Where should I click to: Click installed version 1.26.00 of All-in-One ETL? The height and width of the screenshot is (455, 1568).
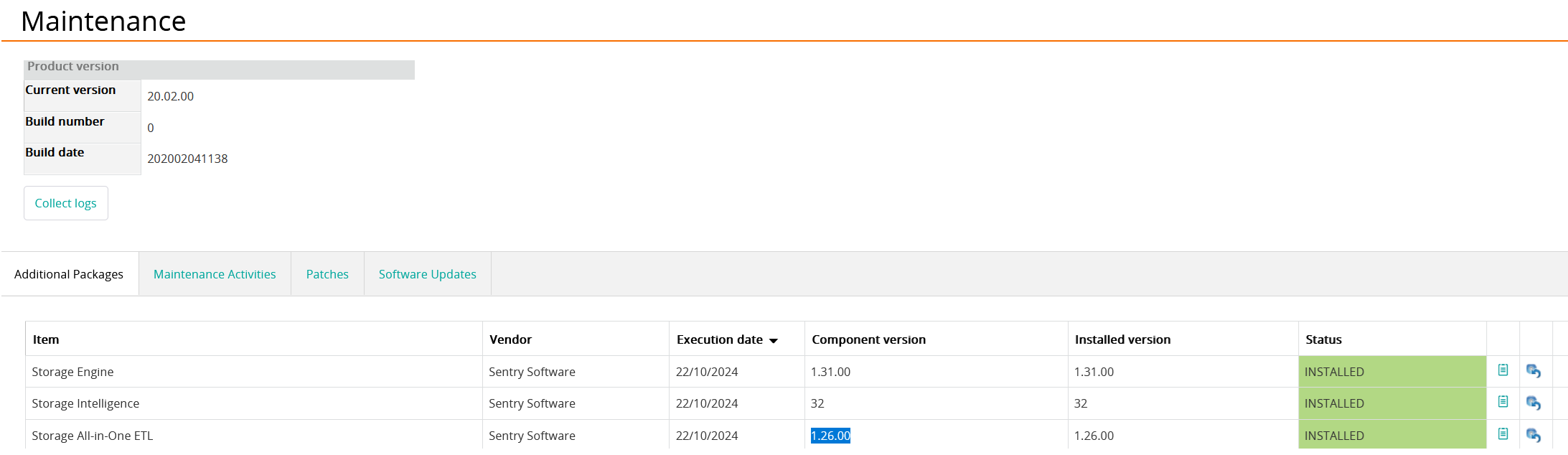click(x=1094, y=436)
